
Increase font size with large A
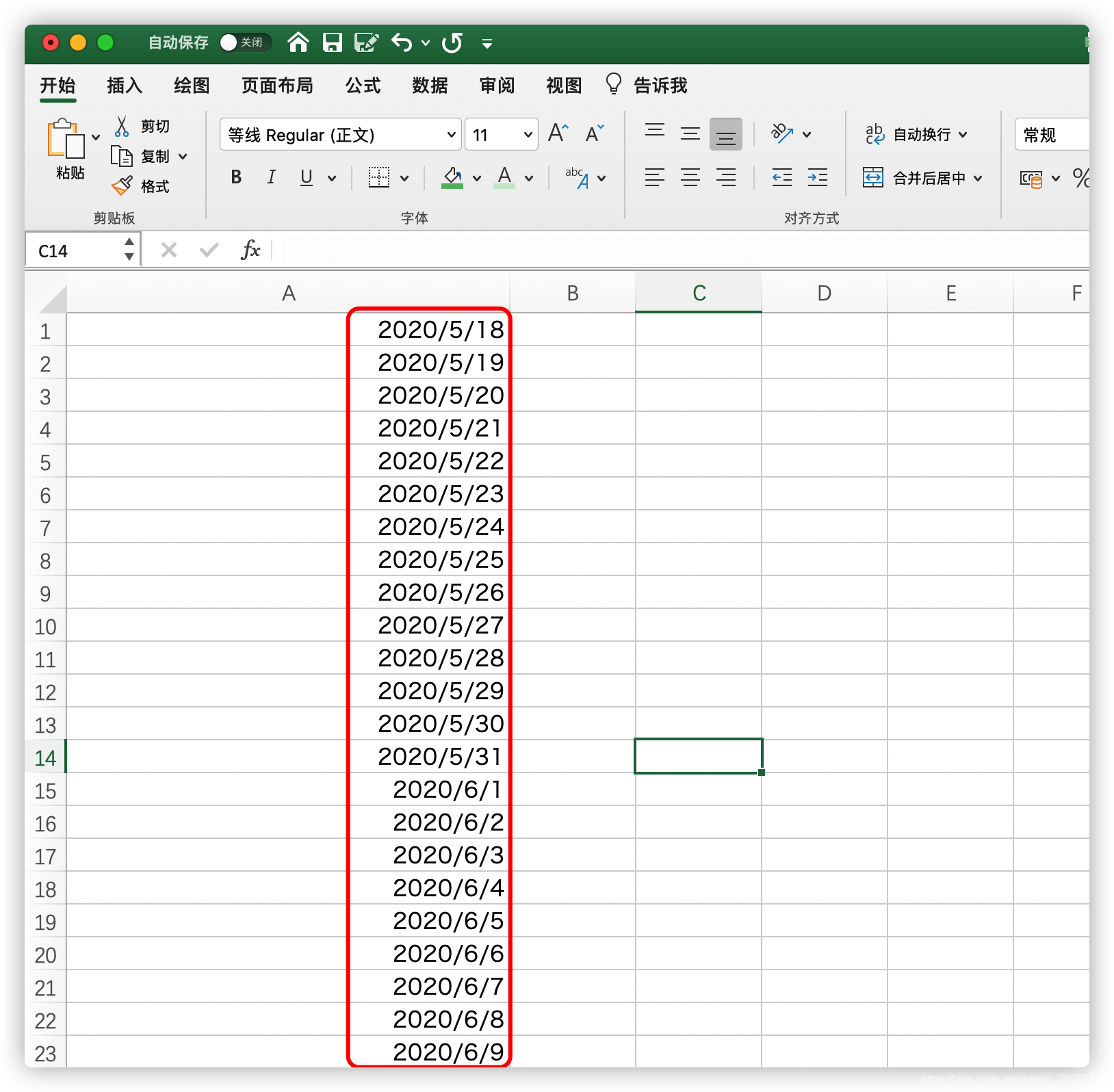coord(558,133)
